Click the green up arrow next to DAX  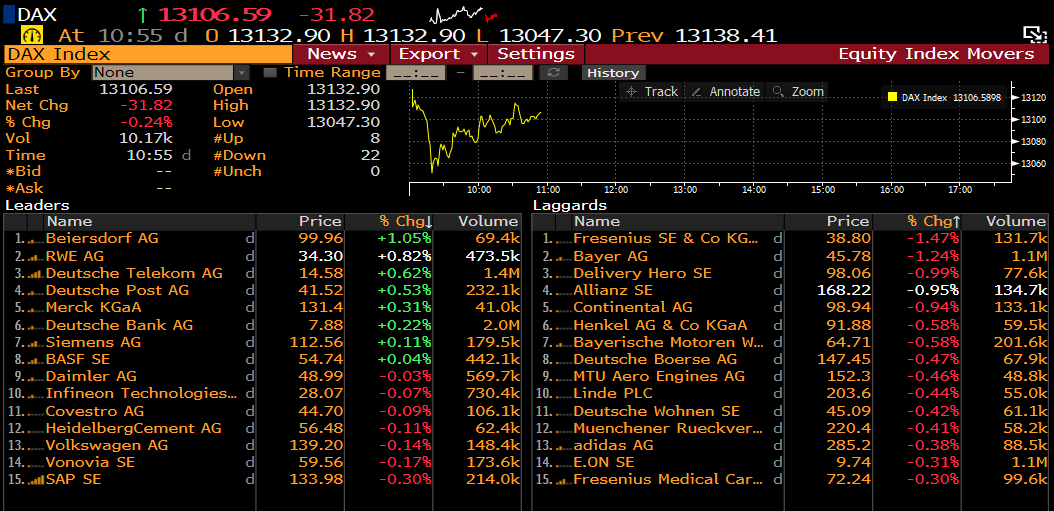(143, 14)
